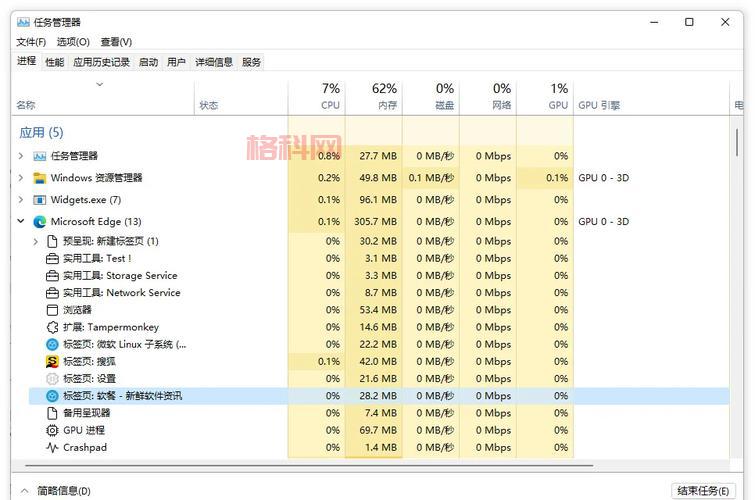Image resolution: width=755 pixels, height=500 pixels.
Task: Click the Crashpad pulse icon
Action: click(52, 447)
